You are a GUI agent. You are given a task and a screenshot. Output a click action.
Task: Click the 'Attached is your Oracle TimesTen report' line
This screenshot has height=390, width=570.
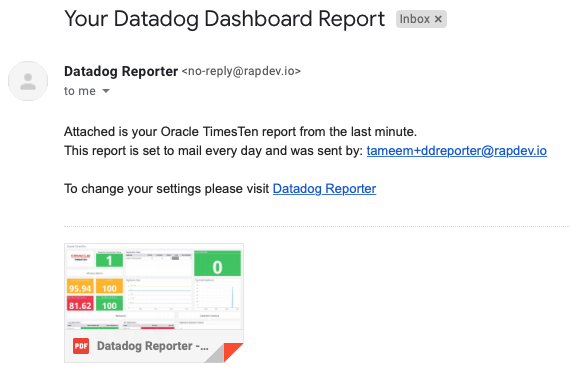240,132
